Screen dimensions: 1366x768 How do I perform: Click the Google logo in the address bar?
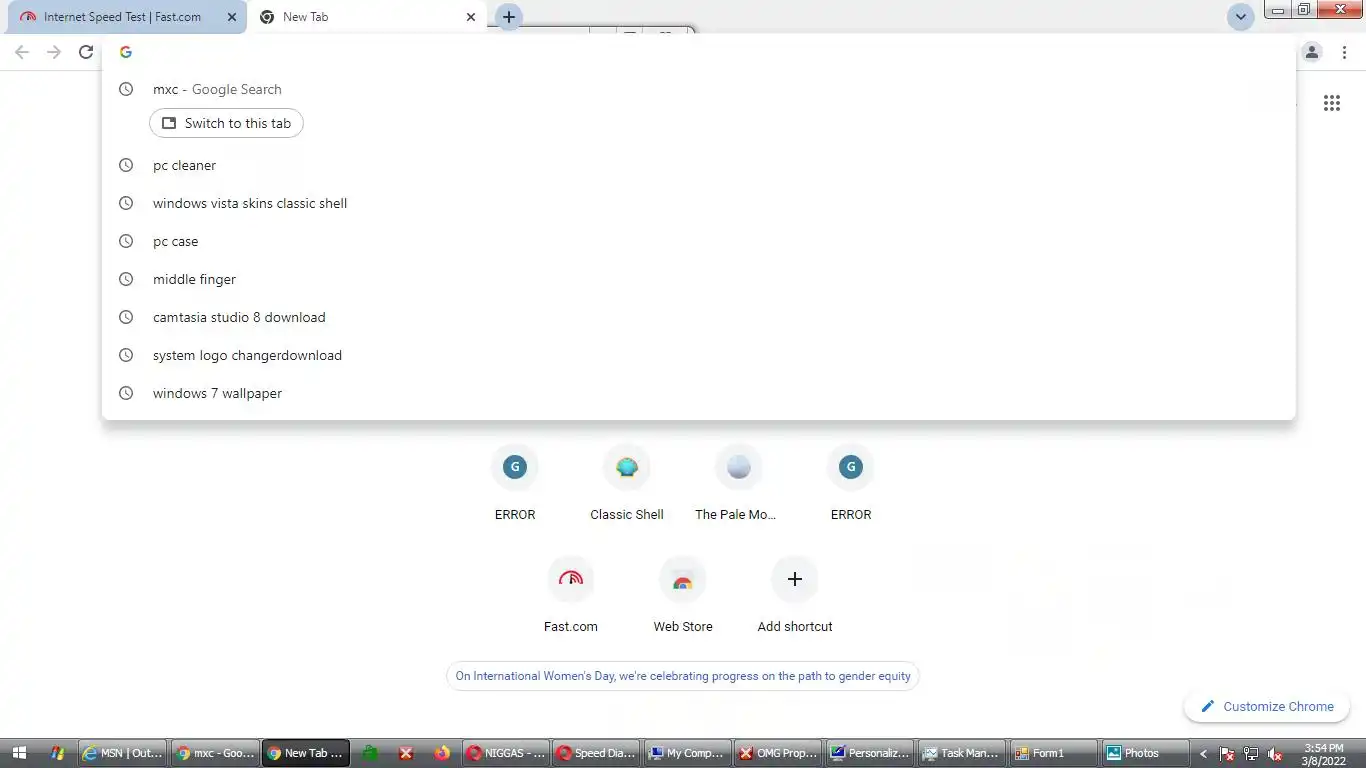(126, 52)
